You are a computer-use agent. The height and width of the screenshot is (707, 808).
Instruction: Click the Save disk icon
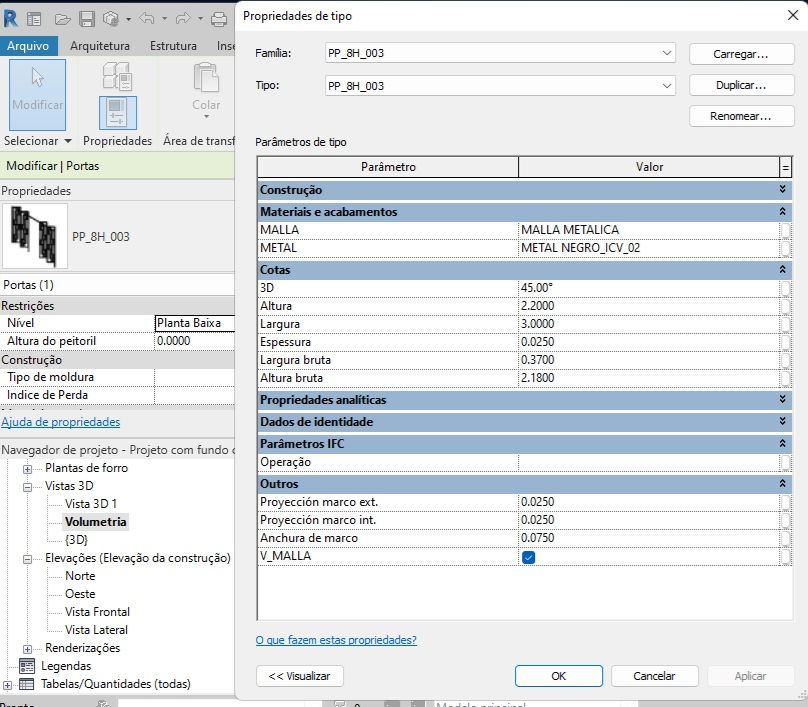[87, 19]
